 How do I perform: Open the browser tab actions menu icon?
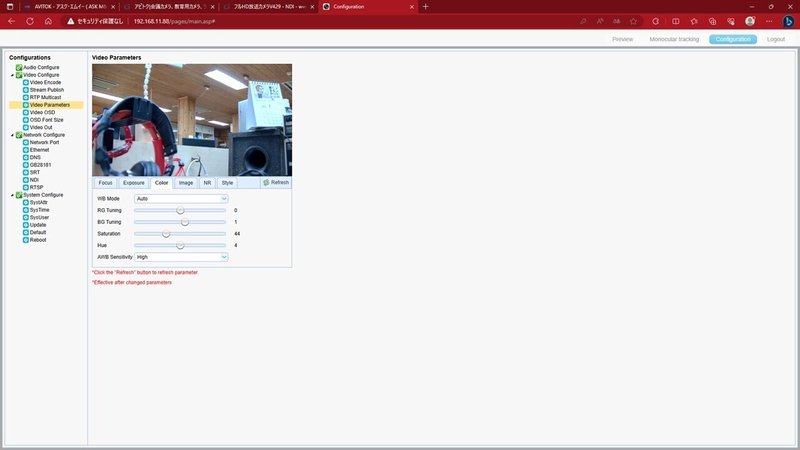10,7
